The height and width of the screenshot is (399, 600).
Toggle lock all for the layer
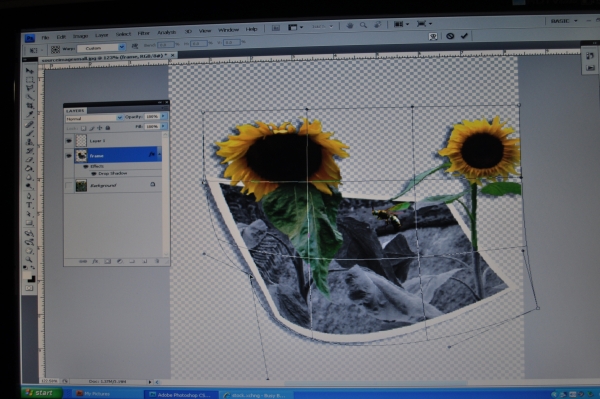[108, 128]
